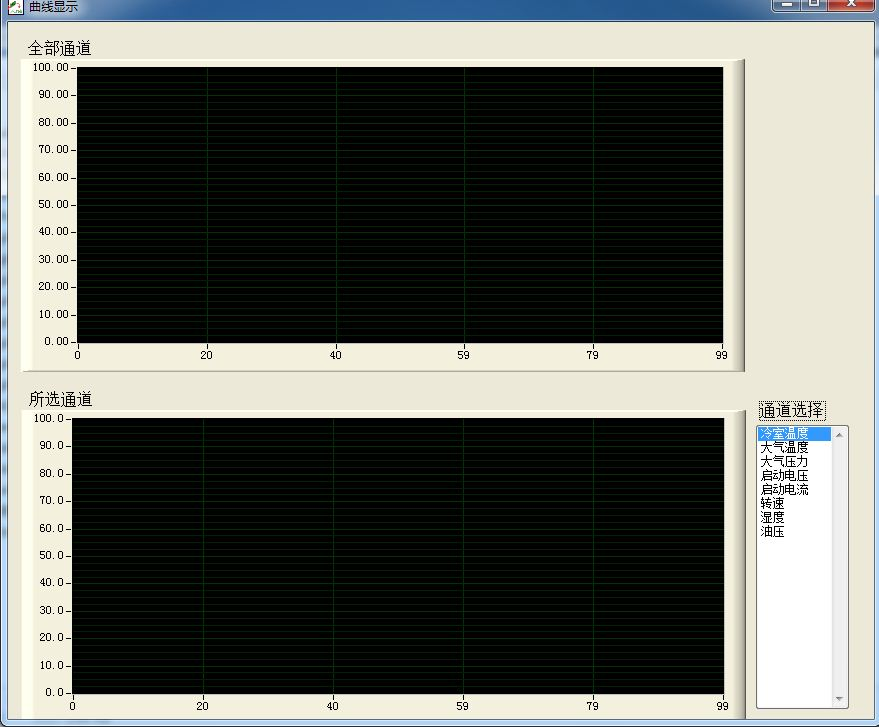The width and height of the screenshot is (879, 727).
Task: Maximize the 曲线显示 window
Action: pos(815,4)
